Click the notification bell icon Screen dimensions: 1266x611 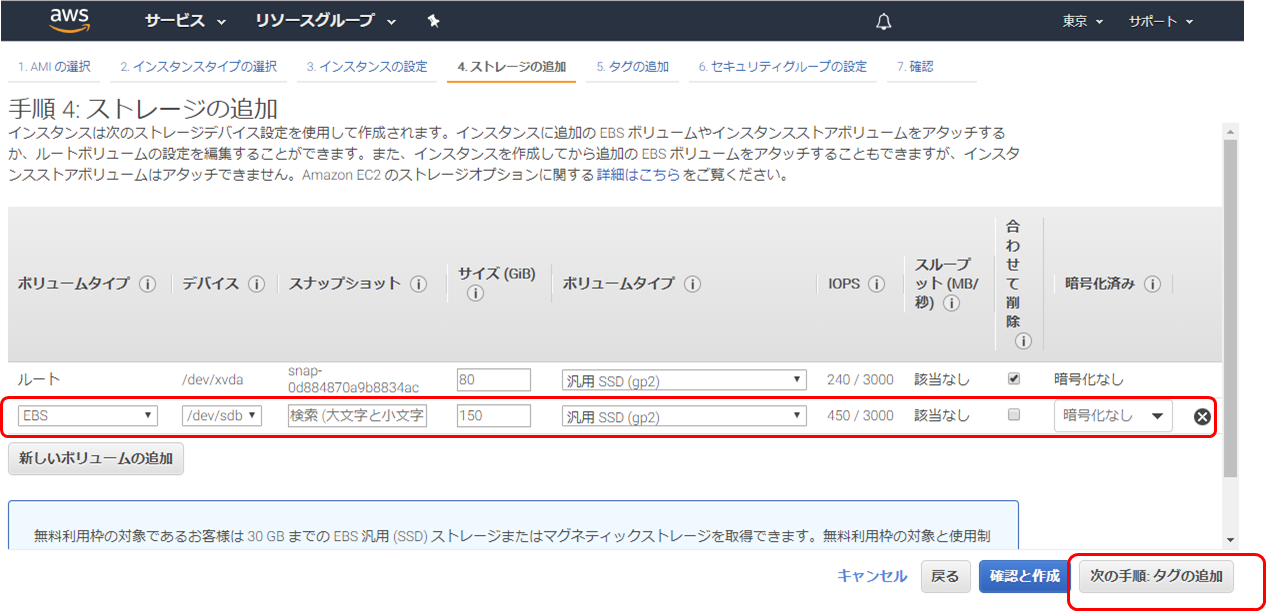(x=883, y=20)
